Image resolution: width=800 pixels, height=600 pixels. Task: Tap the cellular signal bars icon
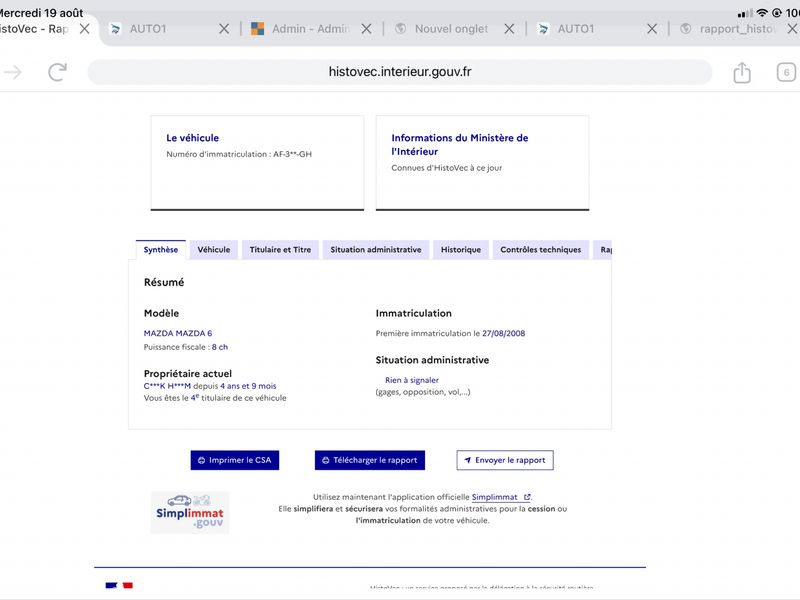pyautogui.click(x=745, y=13)
